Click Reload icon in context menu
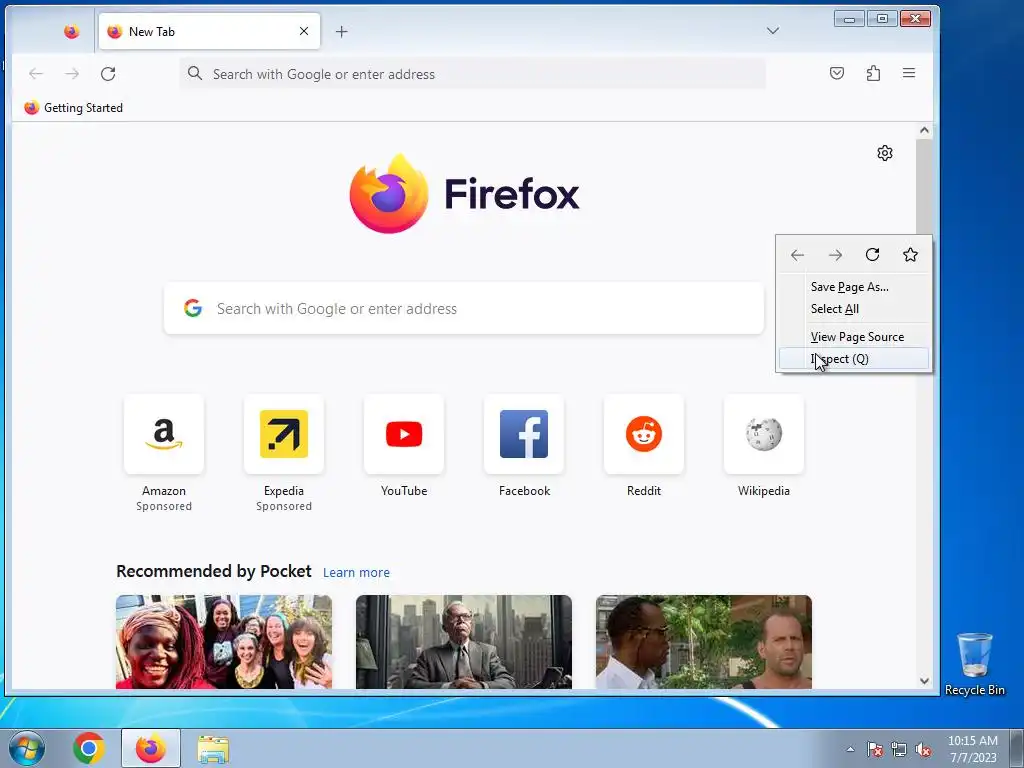Screen dimensions: 1024x768 (x=872, y=255)
